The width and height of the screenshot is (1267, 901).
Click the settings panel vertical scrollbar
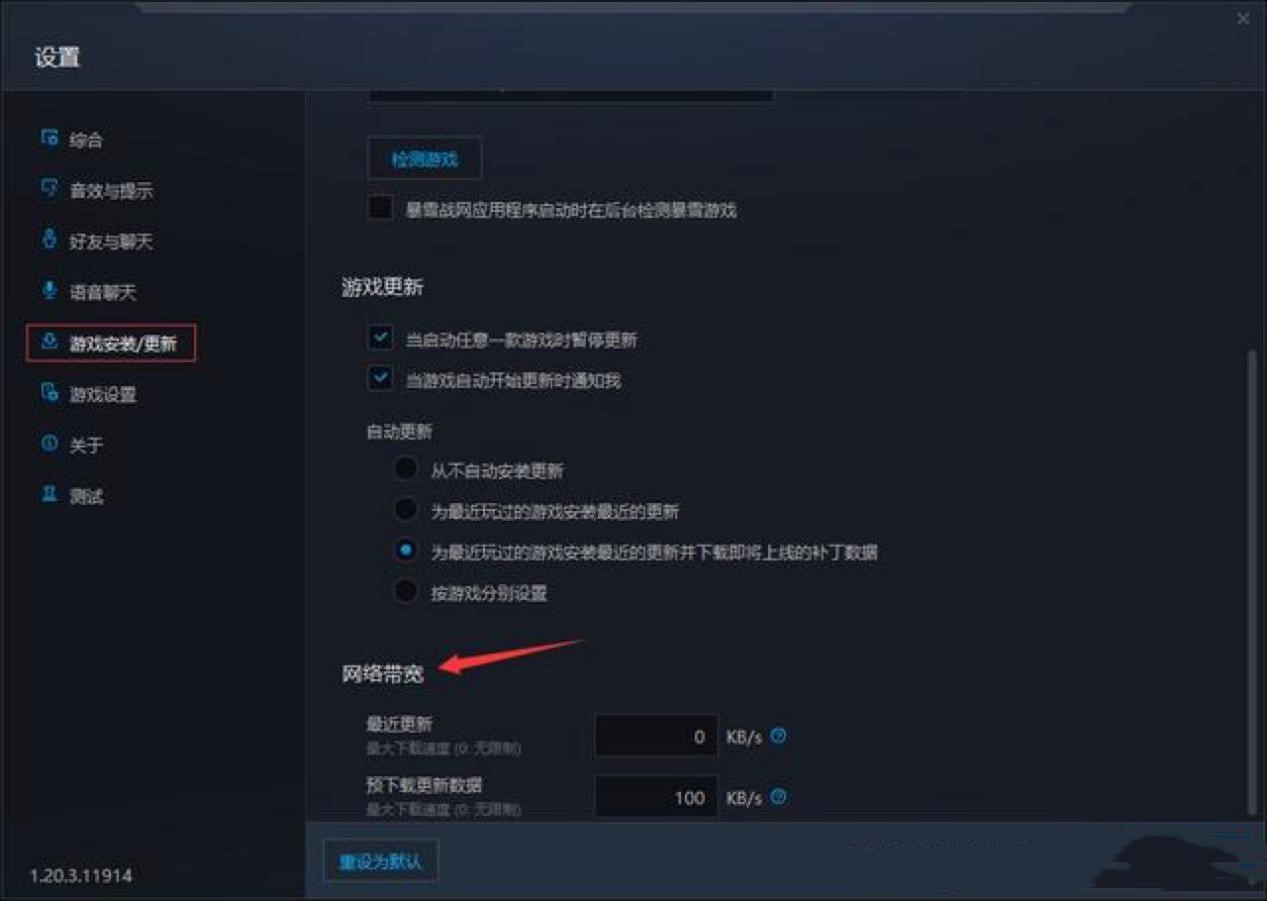pos(1252,580)
